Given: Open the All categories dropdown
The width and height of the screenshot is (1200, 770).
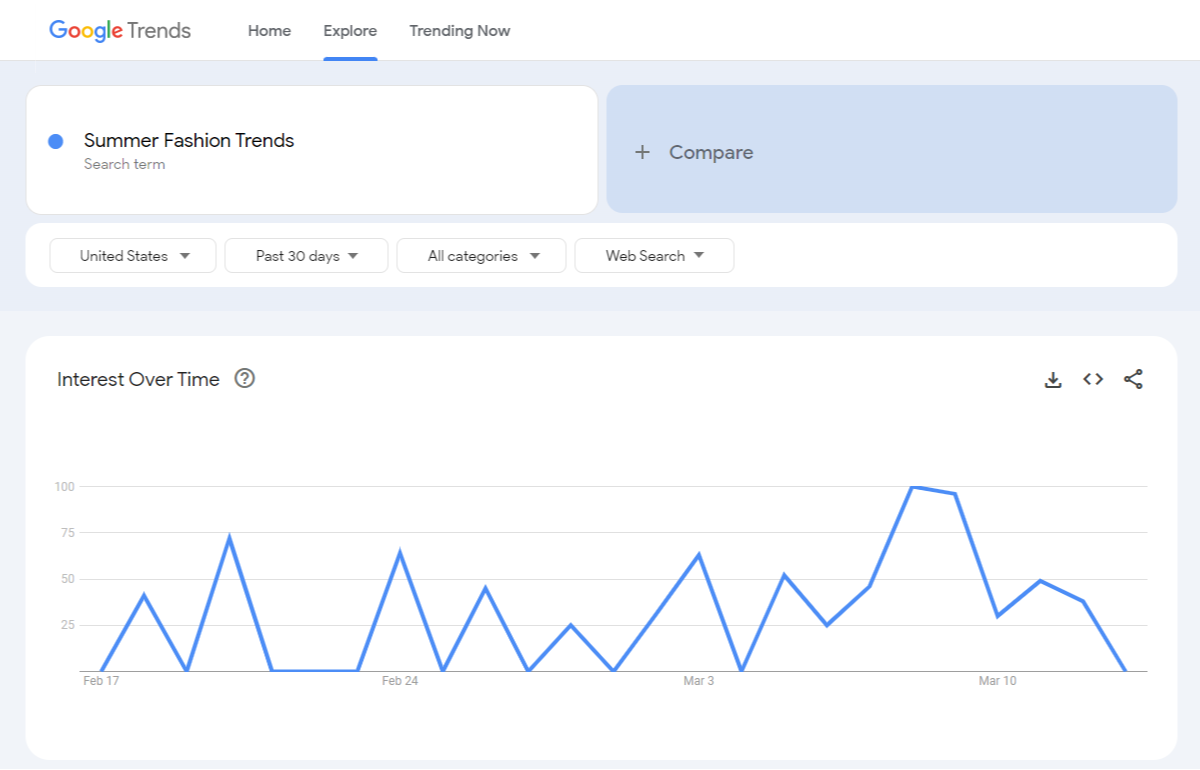Looking at the screenshot, I should pyautogui.click(x=481, y=256).
